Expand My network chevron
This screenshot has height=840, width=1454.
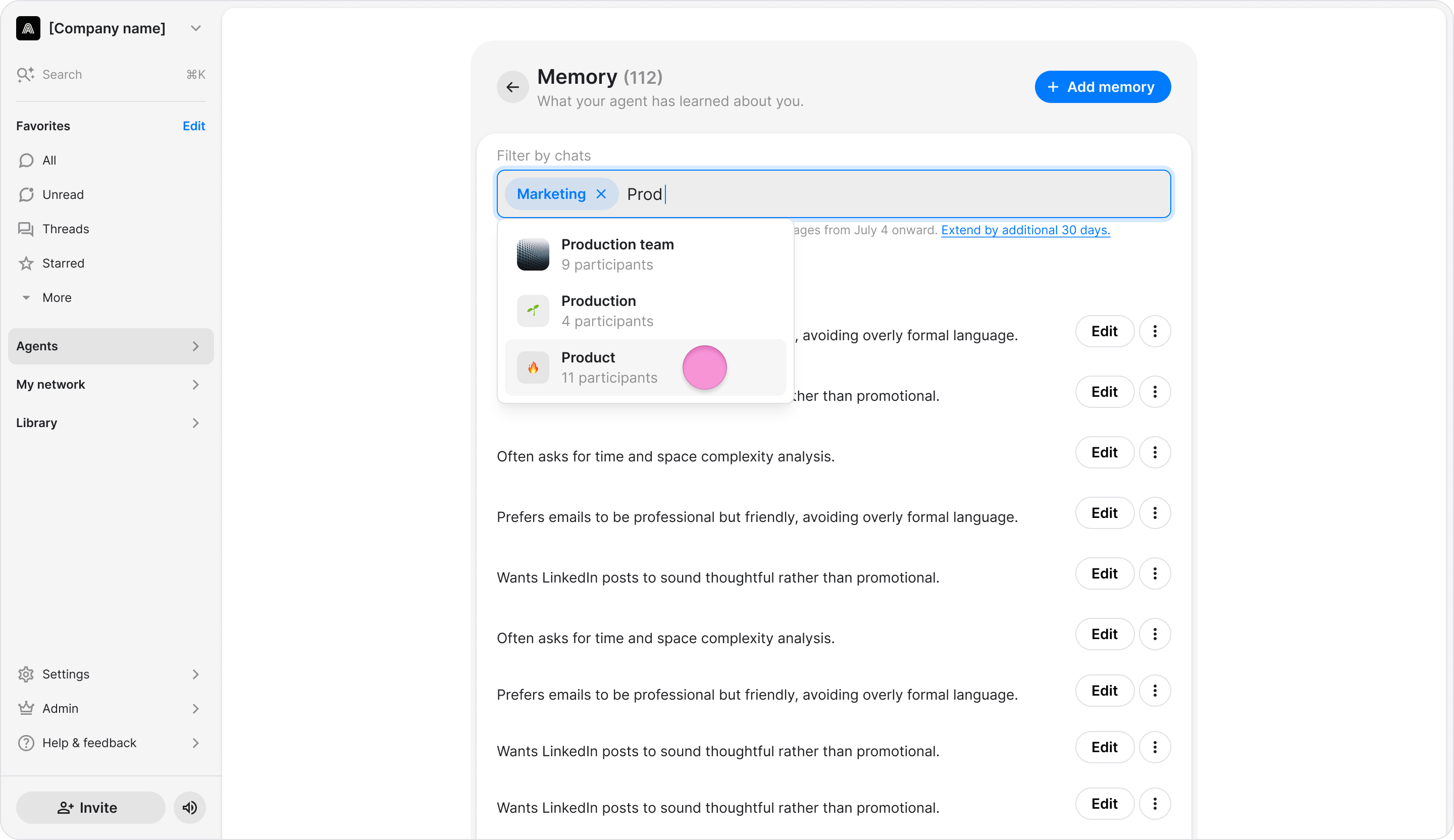coord(195,385)
